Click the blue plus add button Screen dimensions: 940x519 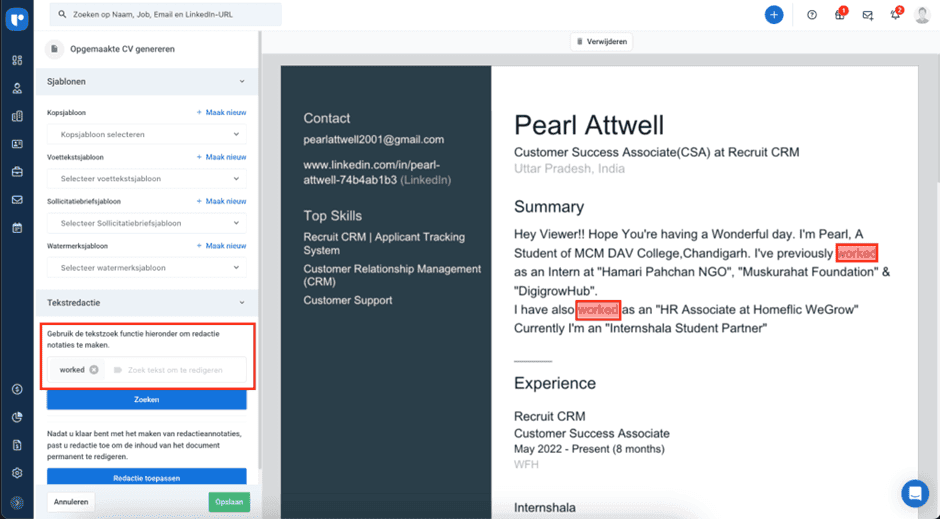pyautogui.click(x=774, y=15)
